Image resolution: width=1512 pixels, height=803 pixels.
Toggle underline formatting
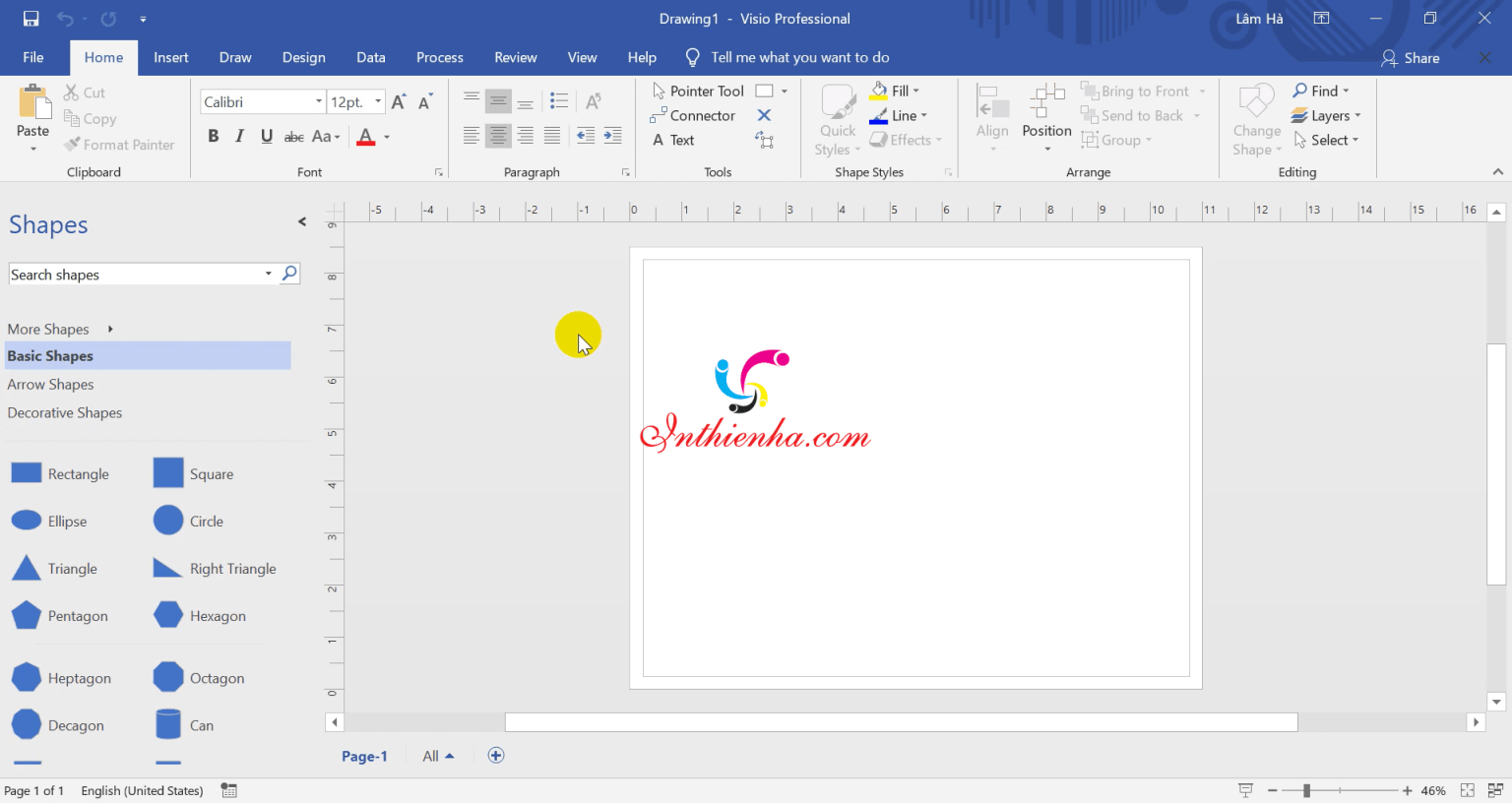[x=265, y=136]
